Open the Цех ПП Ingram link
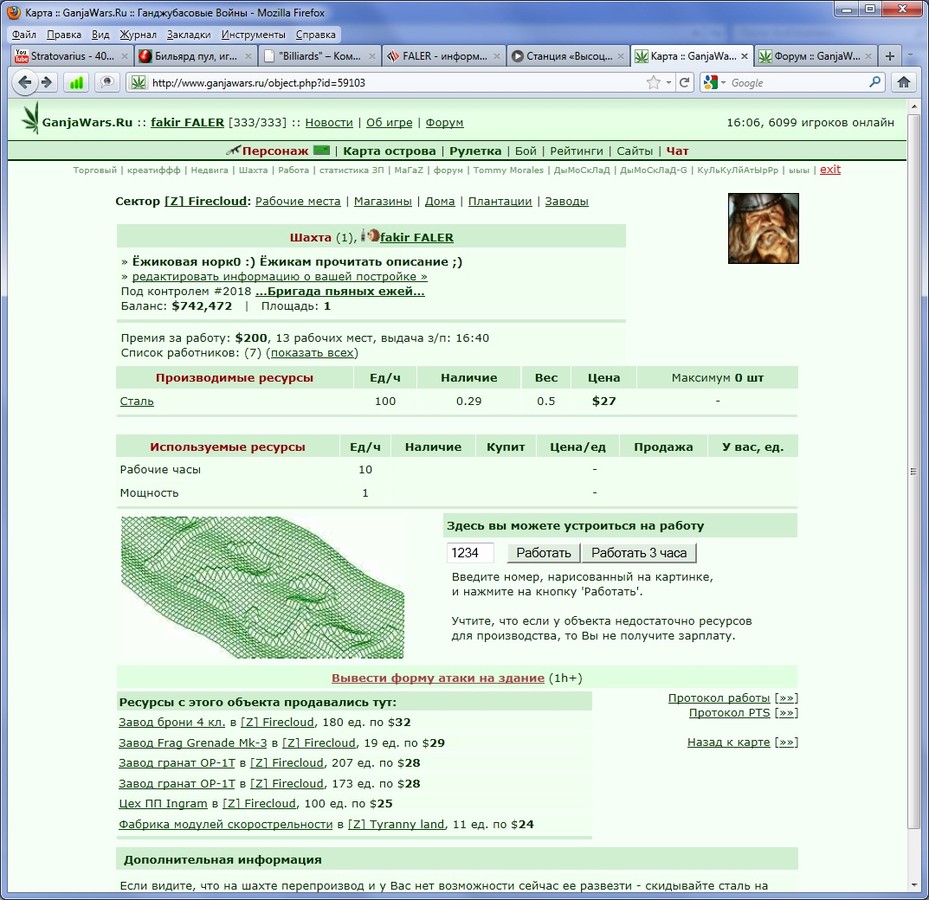 pos(163,803)
